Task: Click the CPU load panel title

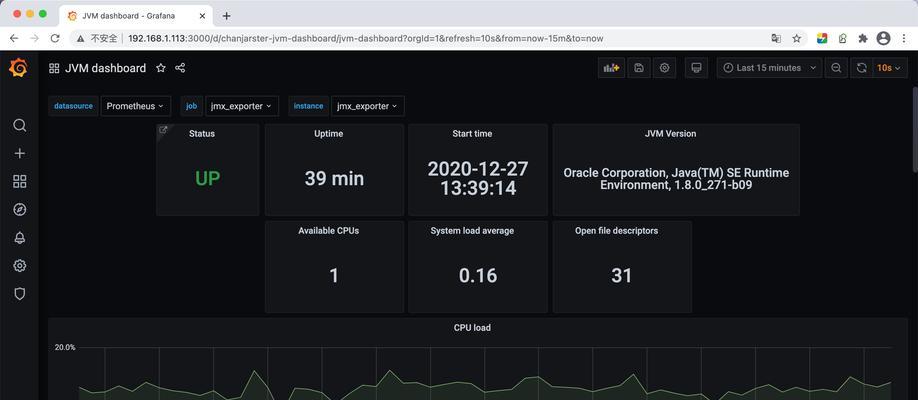Action: (x=472, y=328)
